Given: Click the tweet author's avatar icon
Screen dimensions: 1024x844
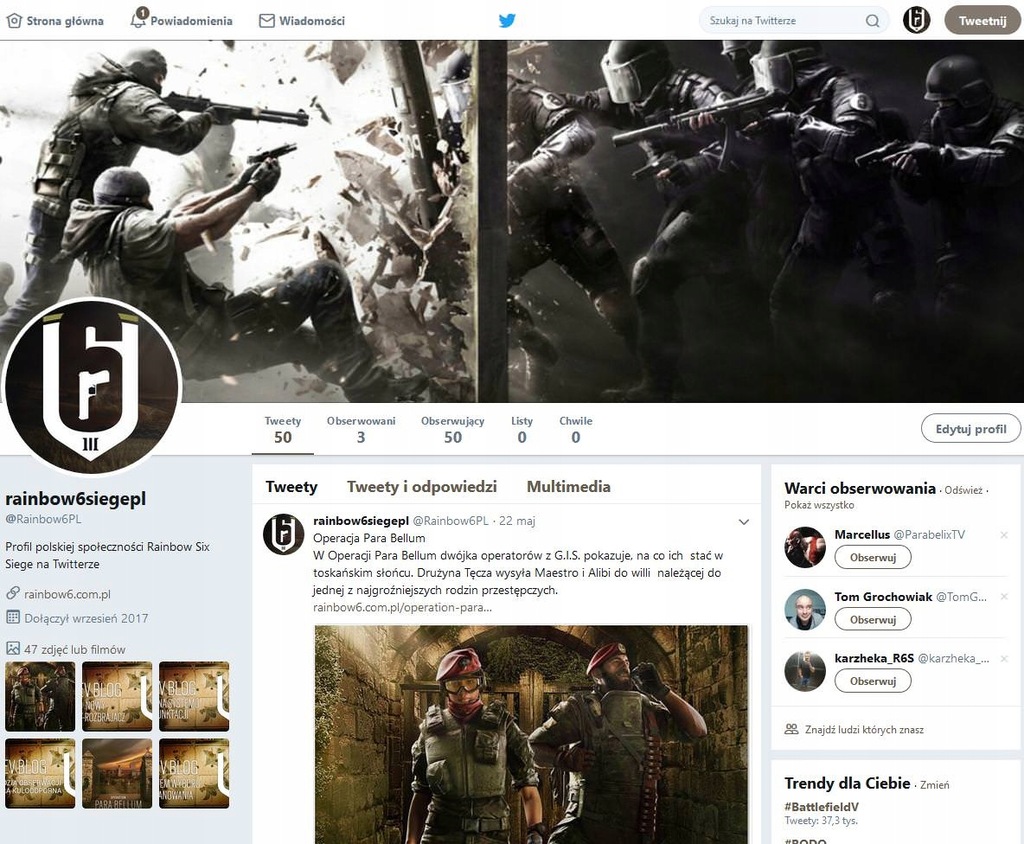Looking at the screenshot, I should click(x=283, y=534).
